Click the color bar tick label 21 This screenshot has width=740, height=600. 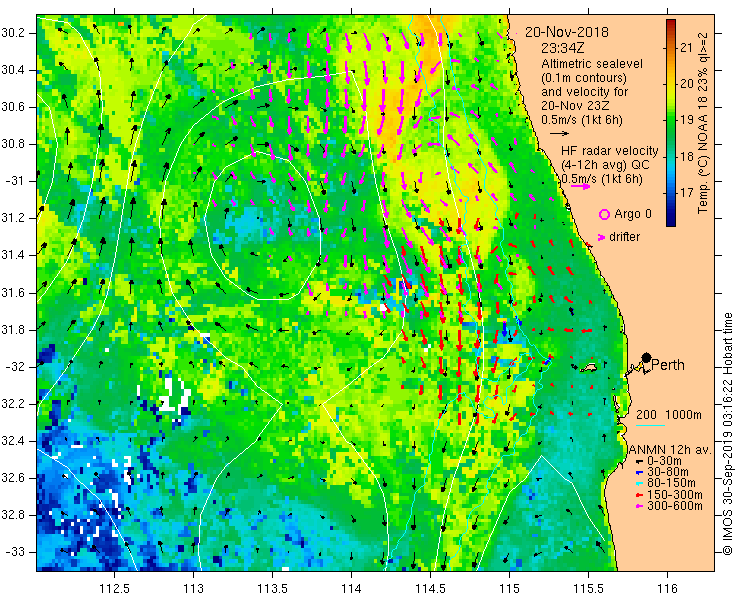pos(687,48)
